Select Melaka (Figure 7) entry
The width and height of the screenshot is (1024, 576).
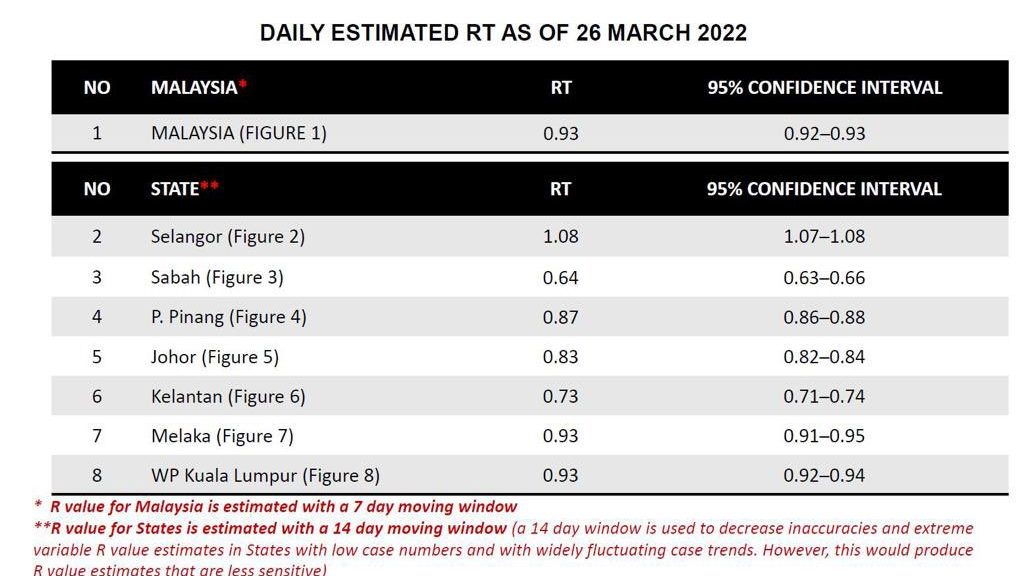pyautogui.click(x=222, y=436)
